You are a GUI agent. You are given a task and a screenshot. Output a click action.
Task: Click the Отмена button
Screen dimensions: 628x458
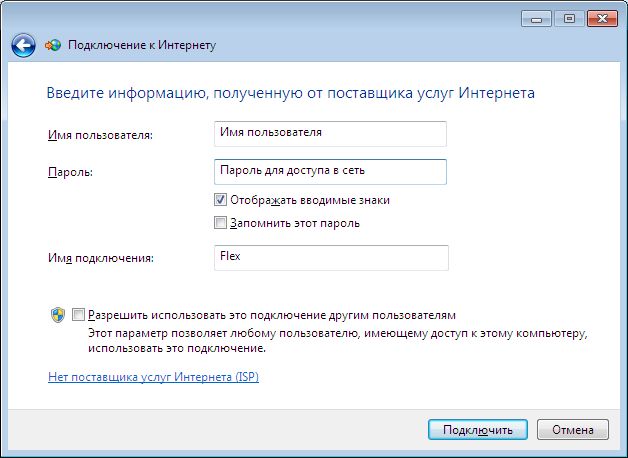[573, 430]
